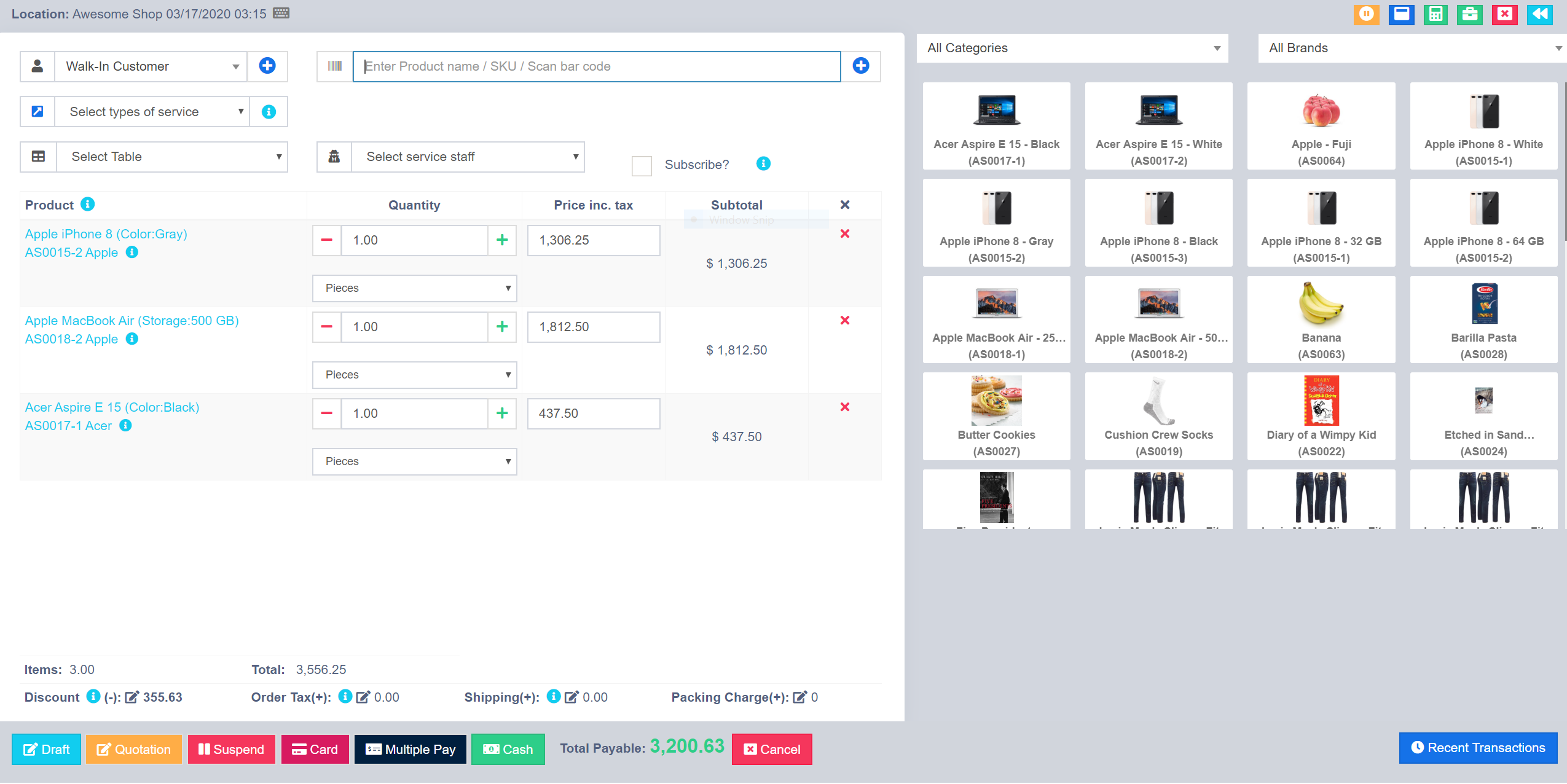Expand the Select service staff dropdown
The height and width of the screenshot is (784, 1567).
[x=466, y=157]
